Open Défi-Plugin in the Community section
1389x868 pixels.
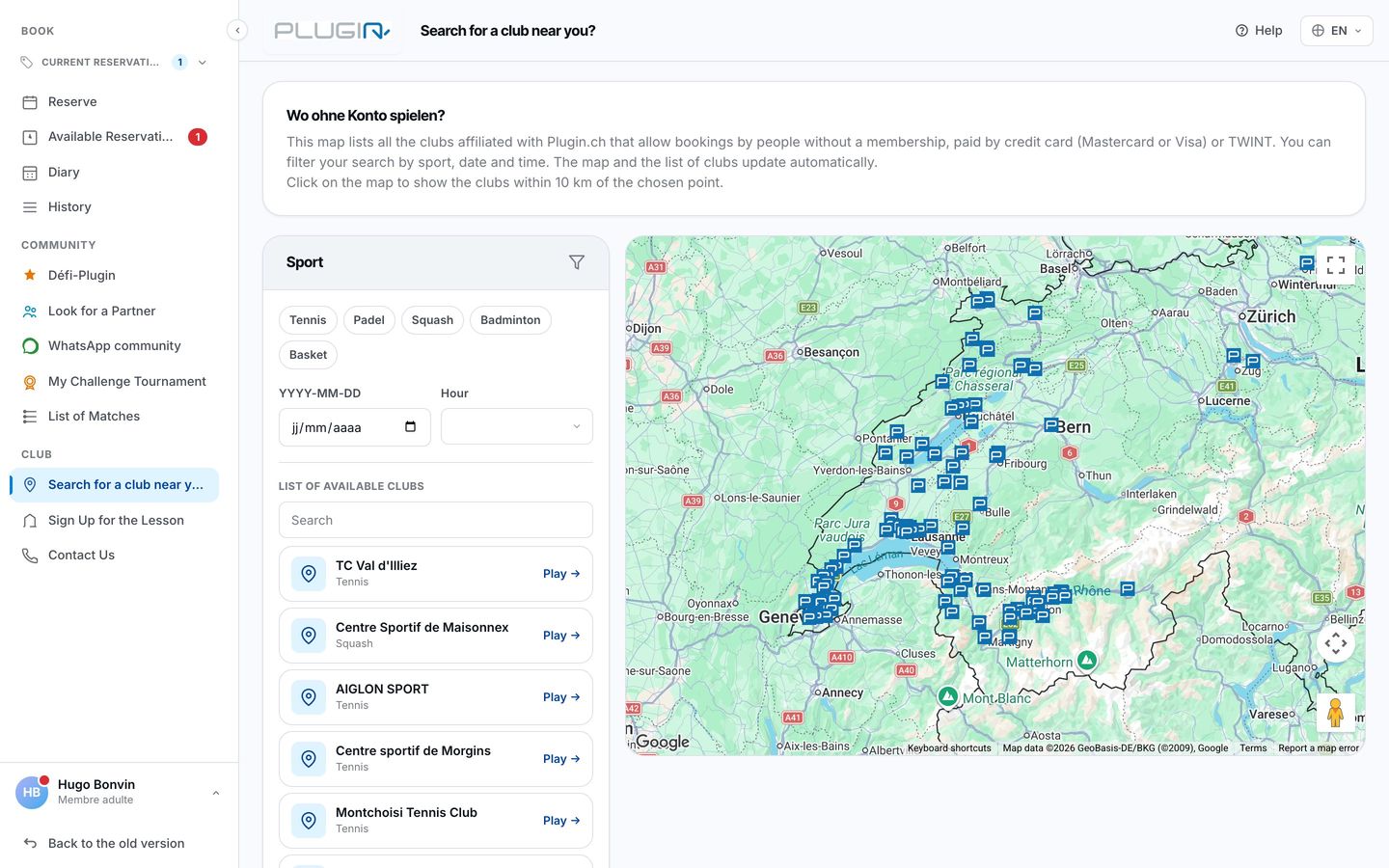[114, 276]
